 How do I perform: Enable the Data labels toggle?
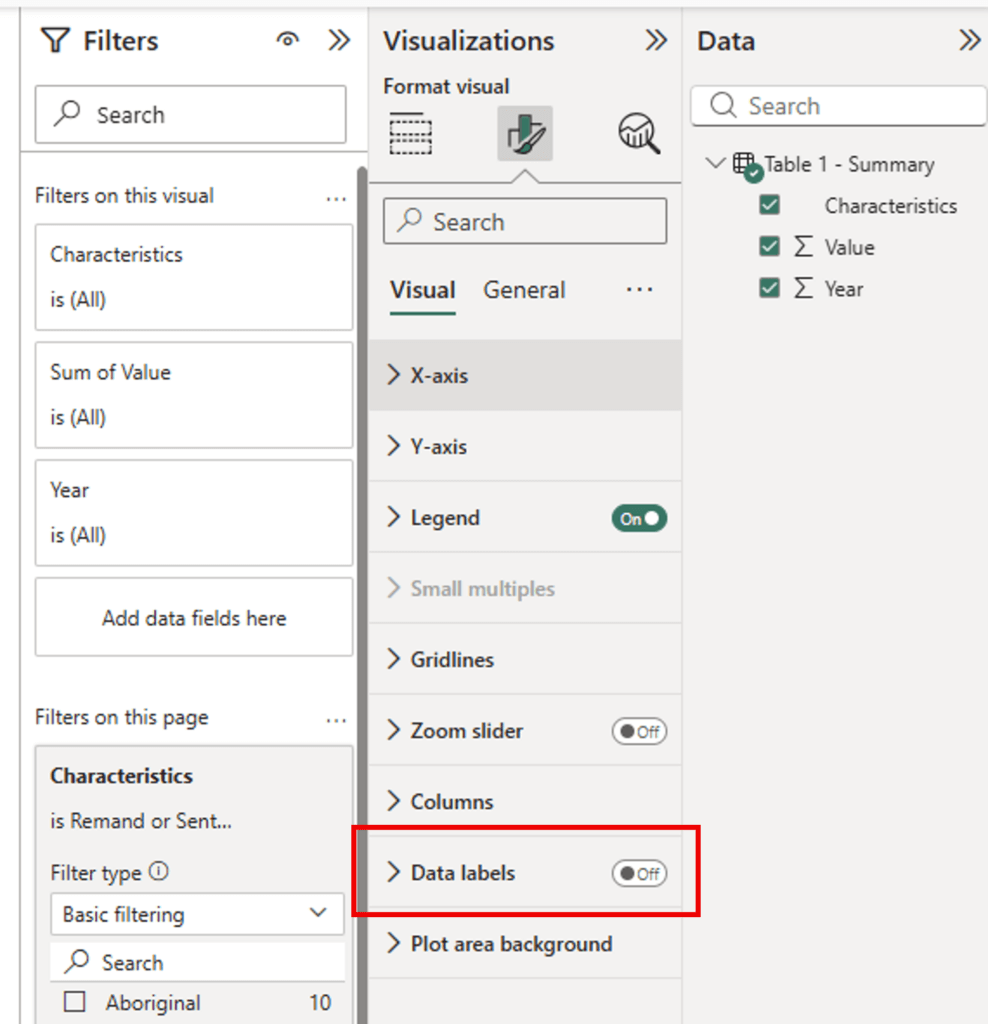pos(639,873)
